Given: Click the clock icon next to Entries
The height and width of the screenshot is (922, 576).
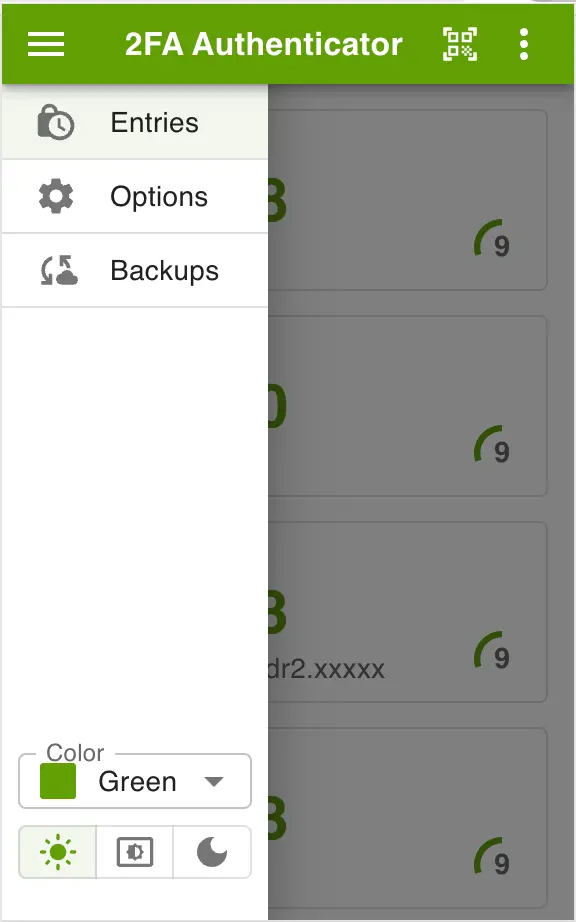Looking at the screenshot, I should 53,122.
